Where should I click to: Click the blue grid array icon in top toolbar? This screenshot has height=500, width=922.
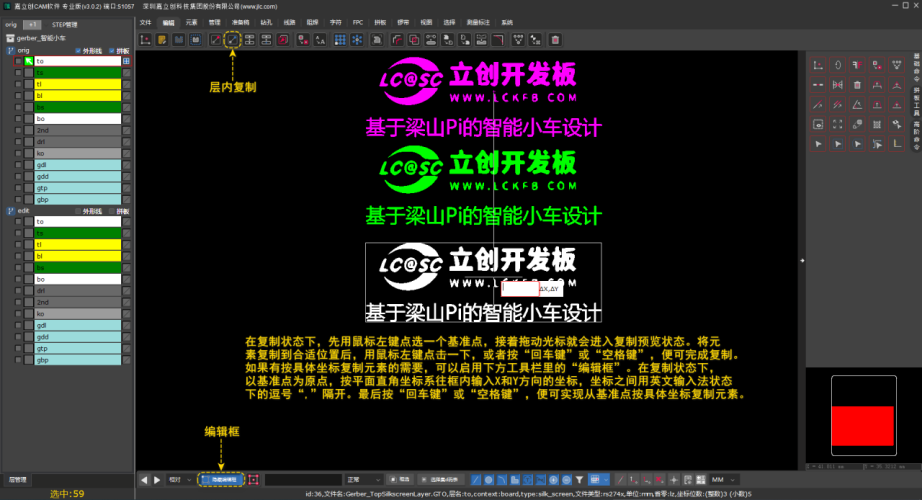point(340,40)
